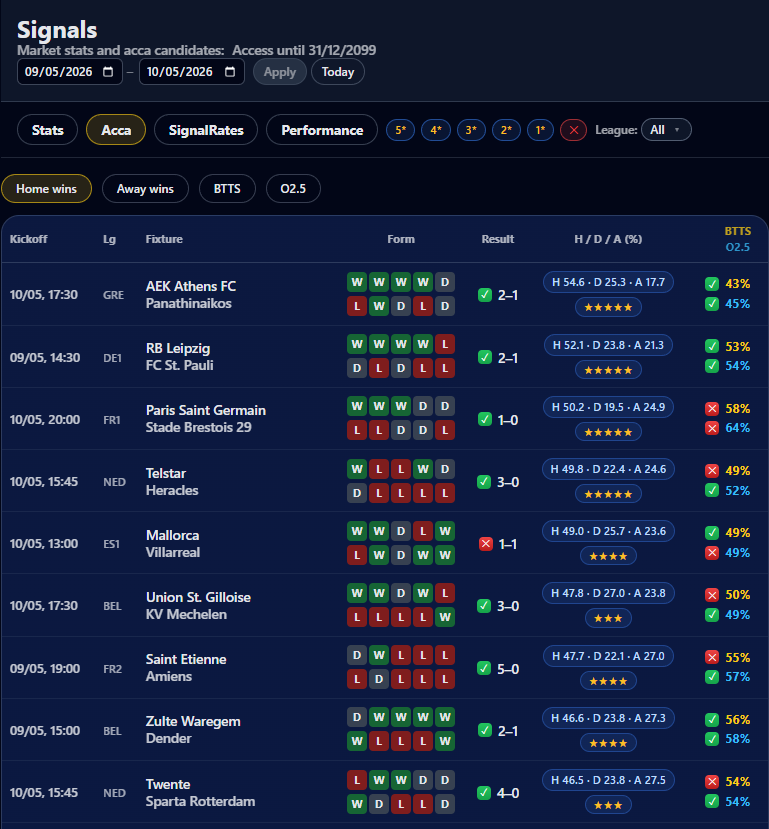Click the first D form badge for Saint Etienne
Viewport: 769px width, 829px height.
tap(357, 656)
